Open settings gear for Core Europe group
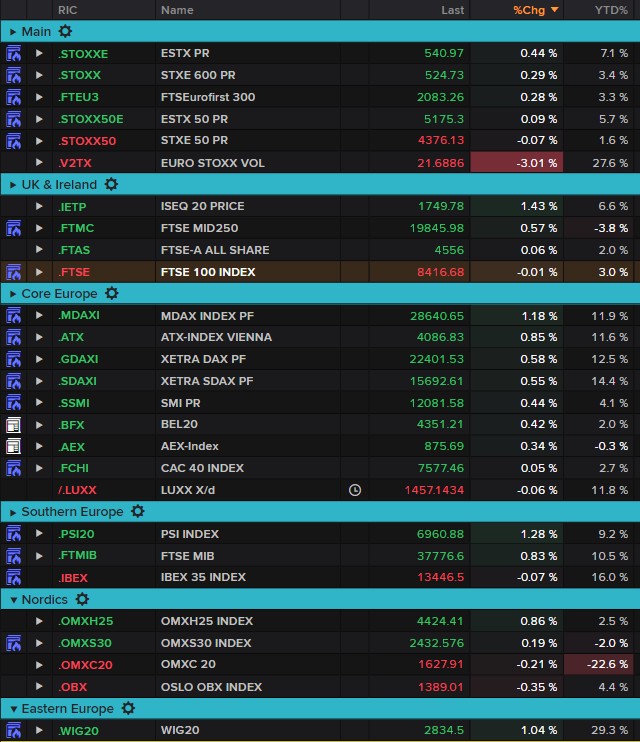This screenshot has height=742, width=640. pyautogui.click(x=112, y=293)
